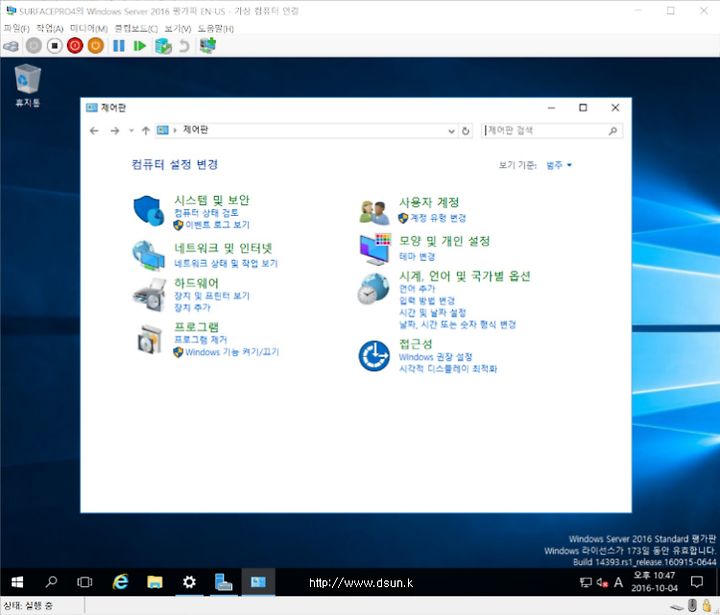
Task: Click 장치 및 프린터 보기 link
Action: click(212, 296)
